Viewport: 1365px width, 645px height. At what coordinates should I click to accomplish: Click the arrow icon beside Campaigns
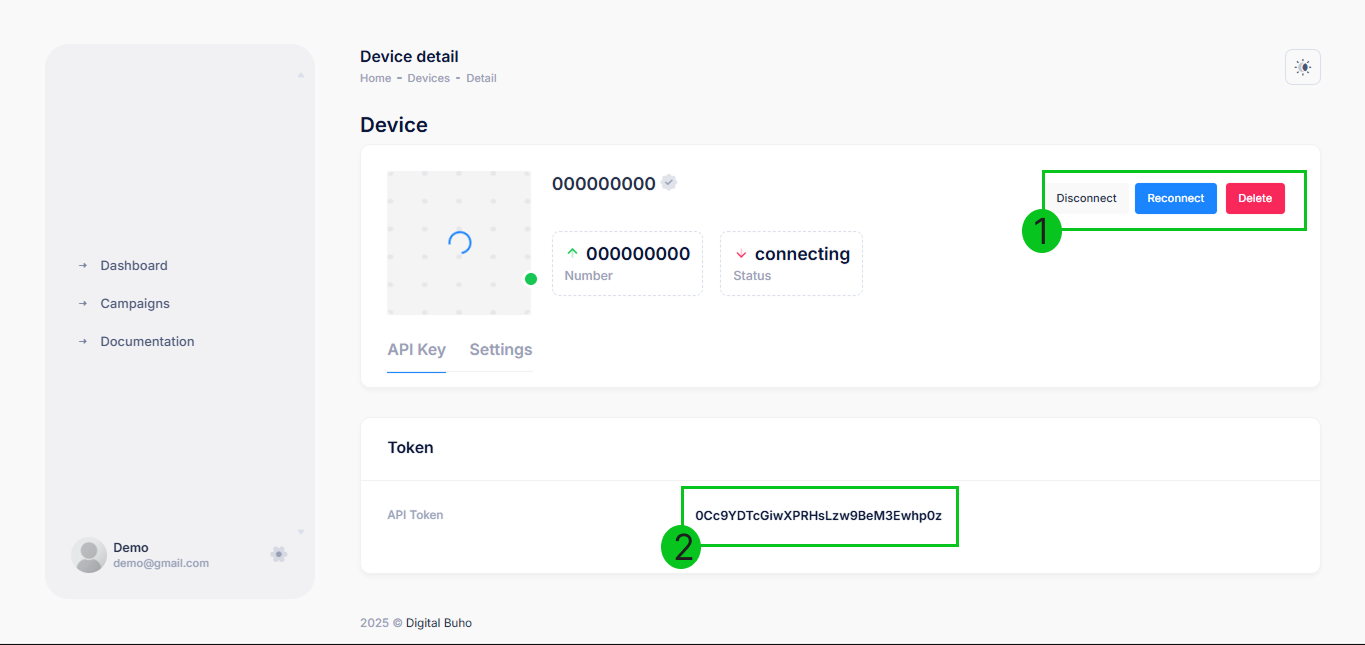coord(83,304)
